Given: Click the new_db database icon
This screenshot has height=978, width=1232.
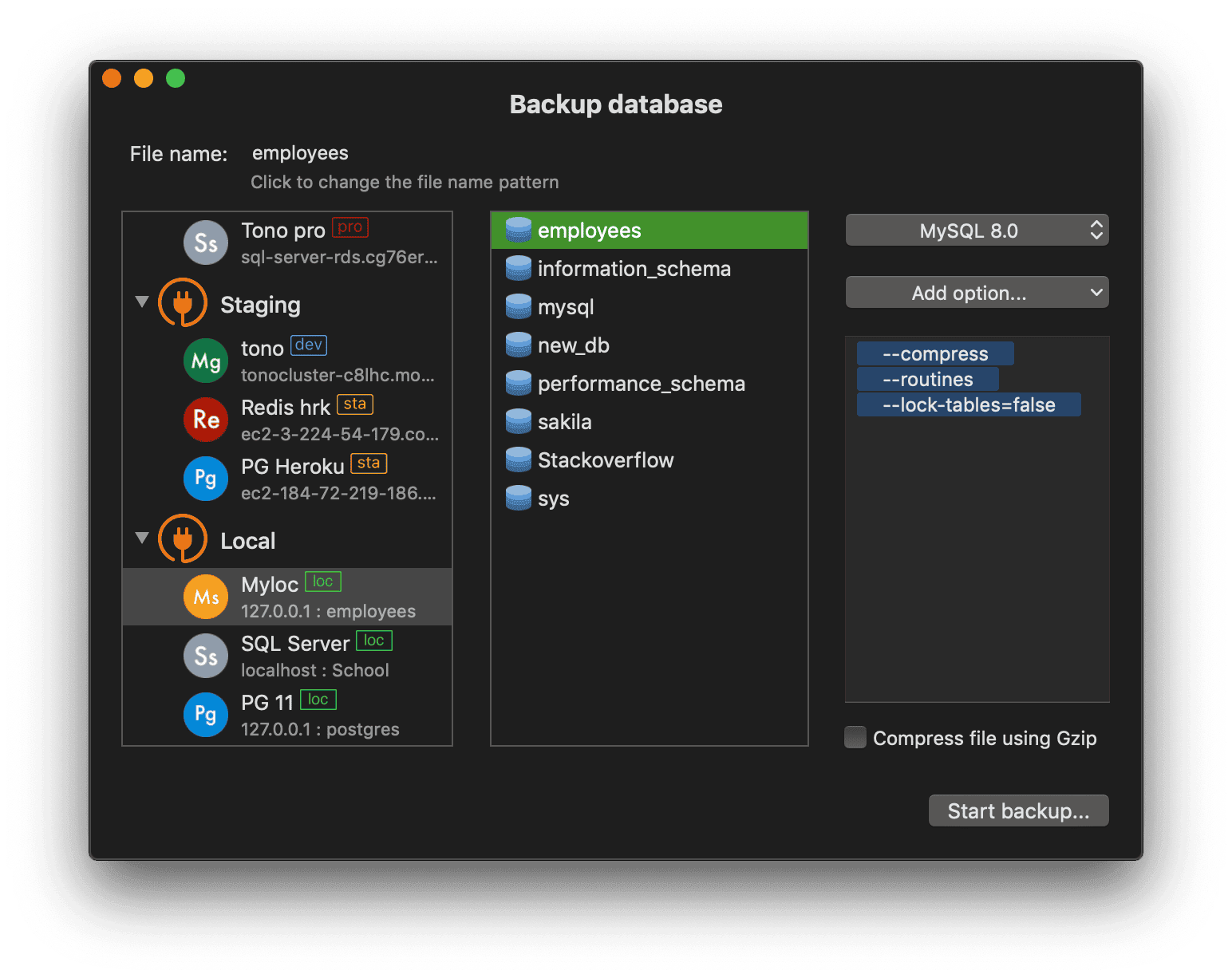Looking at the screenshot, I should (519, 345).
